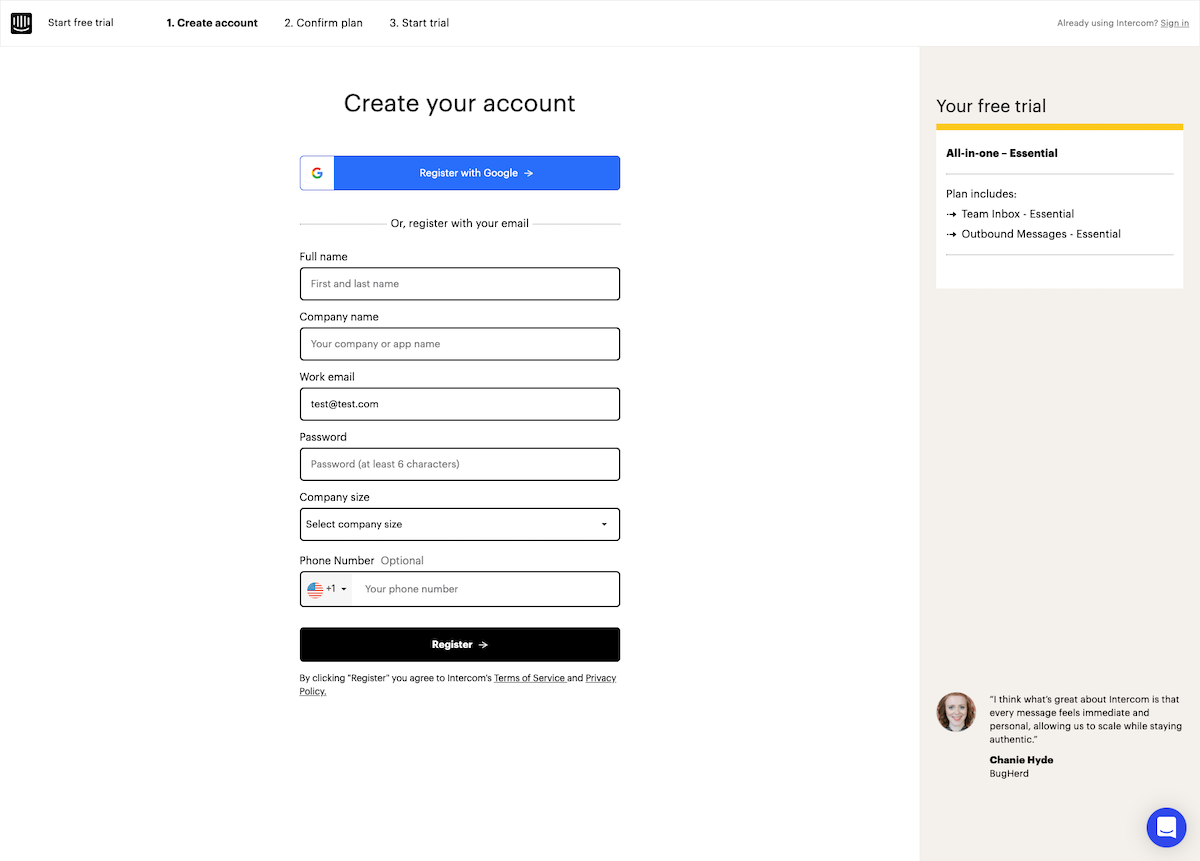The image size is (1200, 861).
Task: Select the 3. Start trial step
Action: click(x=419, y=23)
